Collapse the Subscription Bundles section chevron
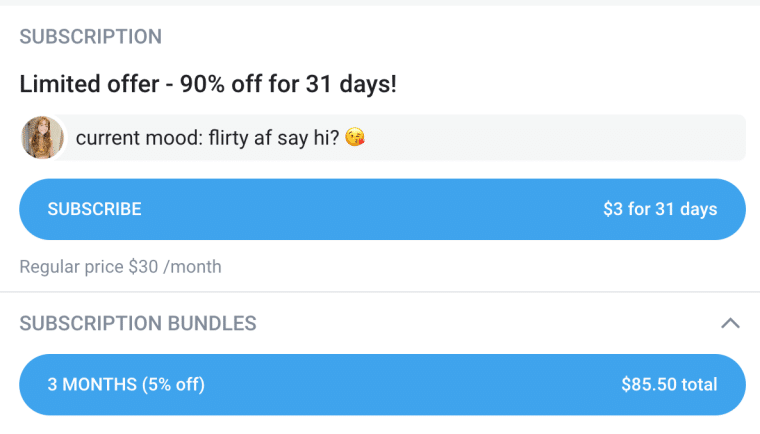The height and width of the screenshot is (434, 760). click(x=730, y=323)
